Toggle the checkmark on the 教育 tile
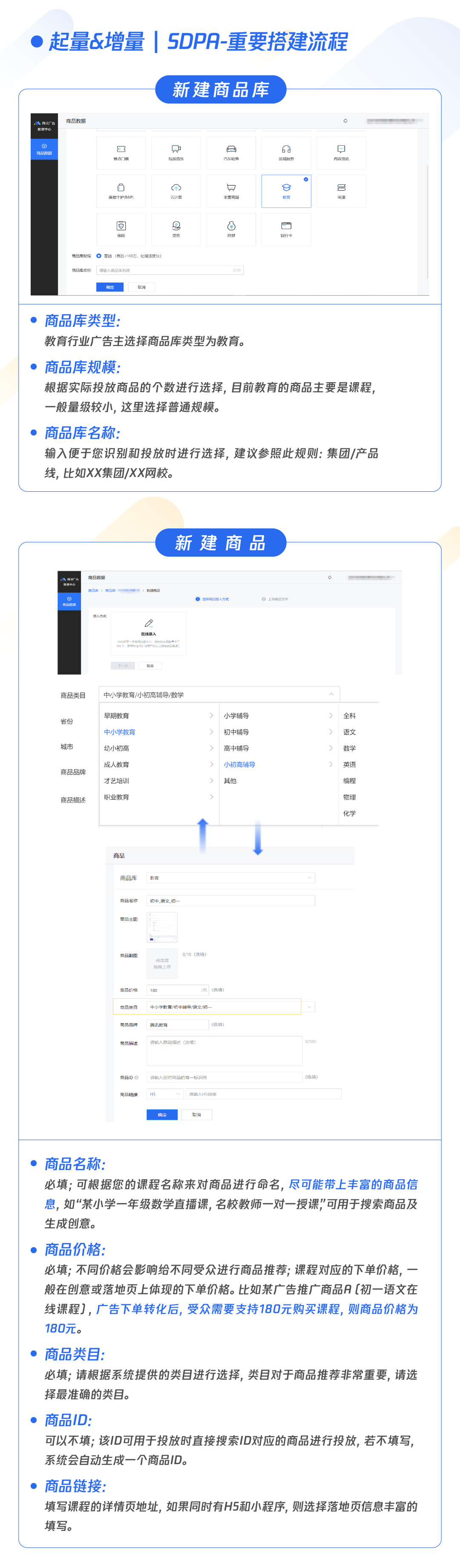 click(x=306, y=179)
